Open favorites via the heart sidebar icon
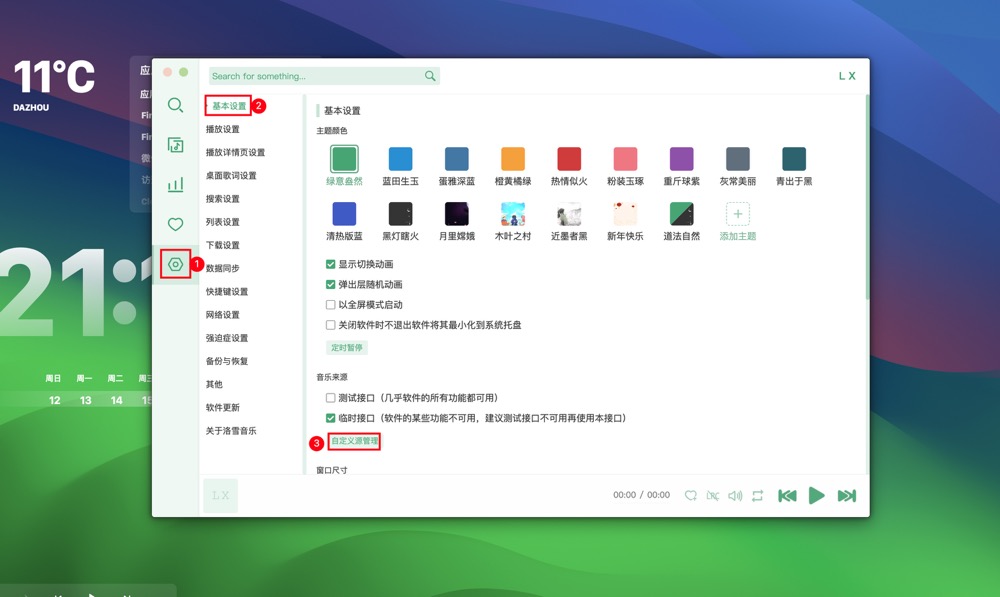The width and height of the screenshot is (1000, 597). coord(175,223)
